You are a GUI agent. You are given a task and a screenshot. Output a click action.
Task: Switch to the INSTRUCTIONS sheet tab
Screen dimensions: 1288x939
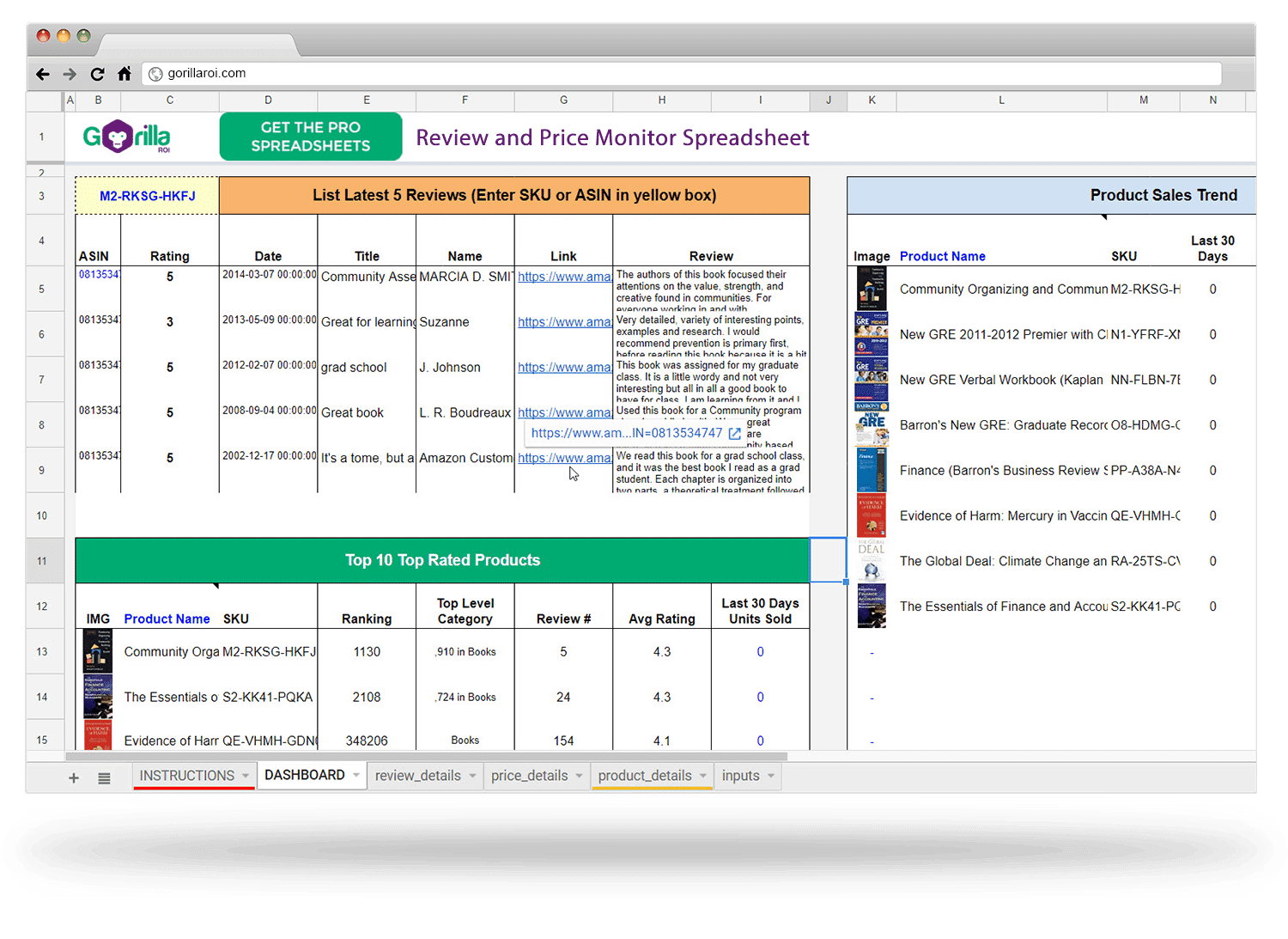tap(188, 775)
